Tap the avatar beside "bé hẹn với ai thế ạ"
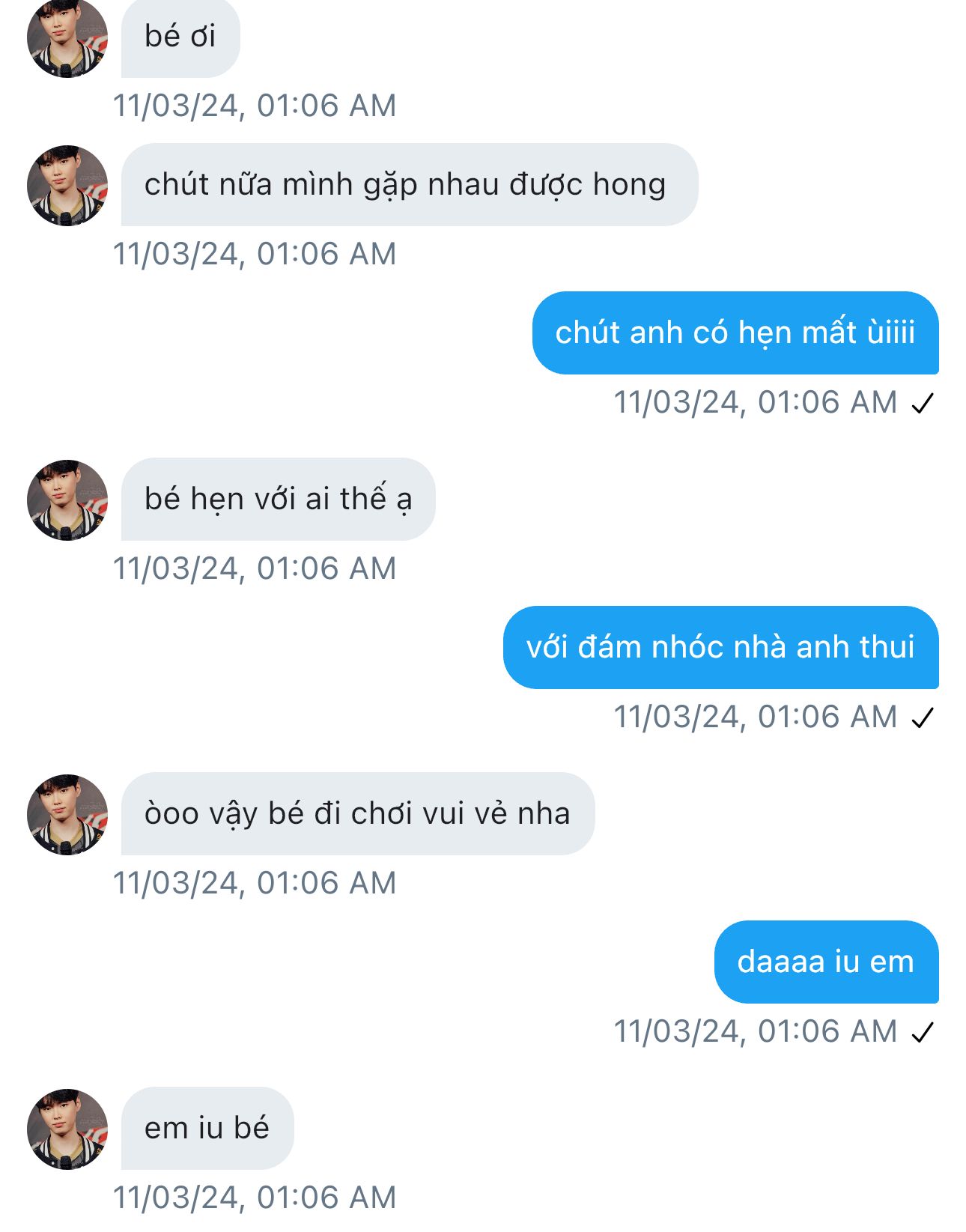Image resolution: width=966 pixels, height=1232 pixels. (67, 500)
